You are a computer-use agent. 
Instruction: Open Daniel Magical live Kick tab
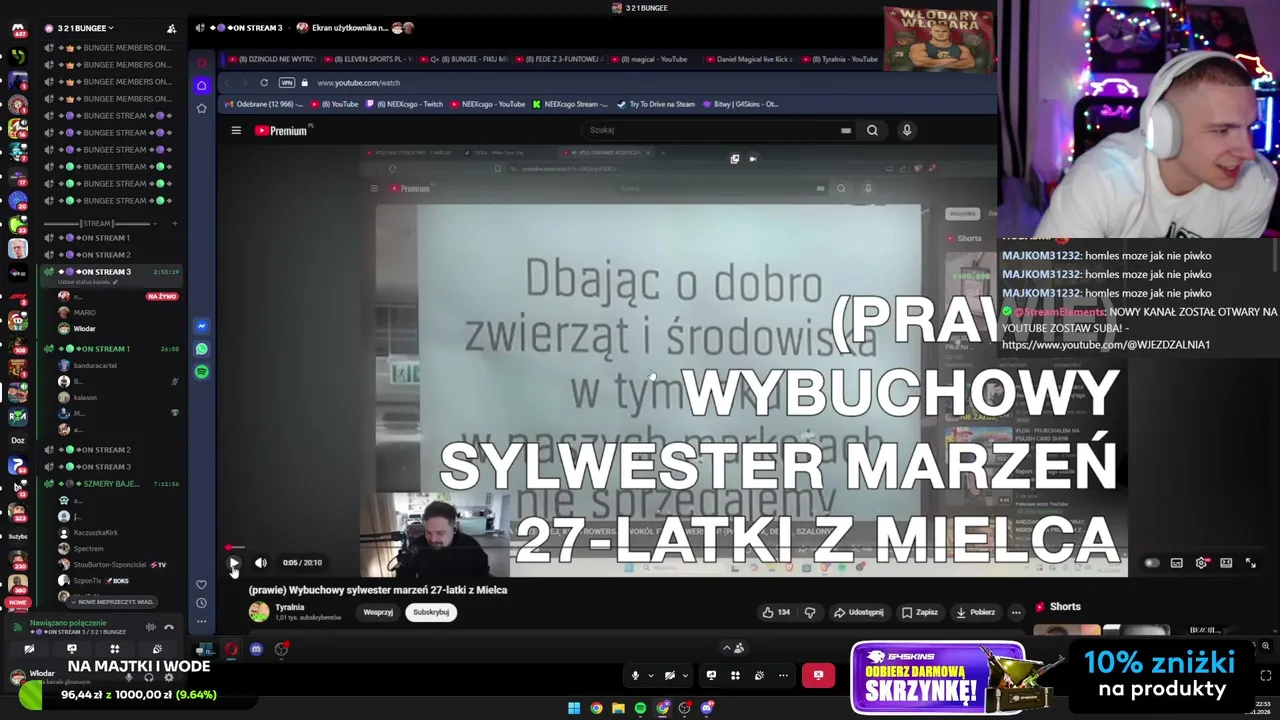750,59
